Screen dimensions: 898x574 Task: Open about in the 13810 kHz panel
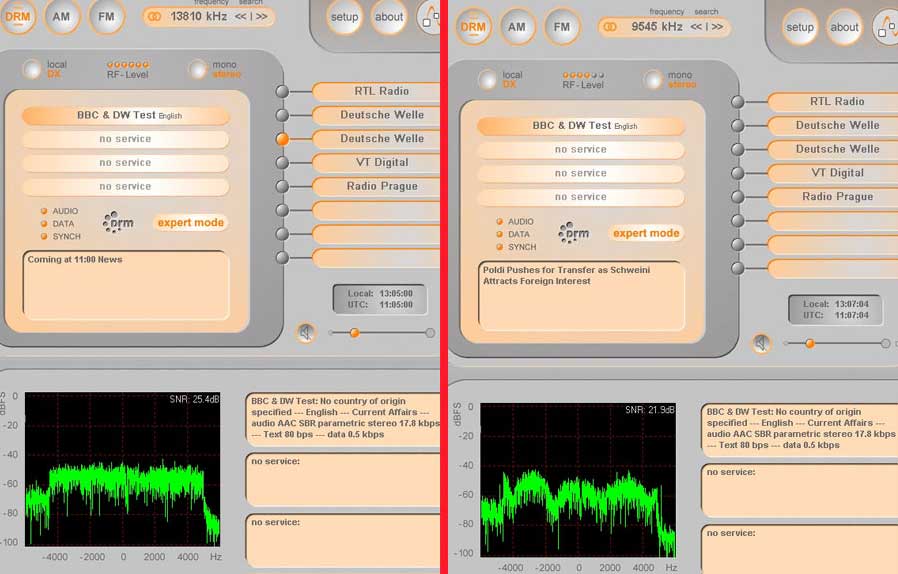(389, 17)
